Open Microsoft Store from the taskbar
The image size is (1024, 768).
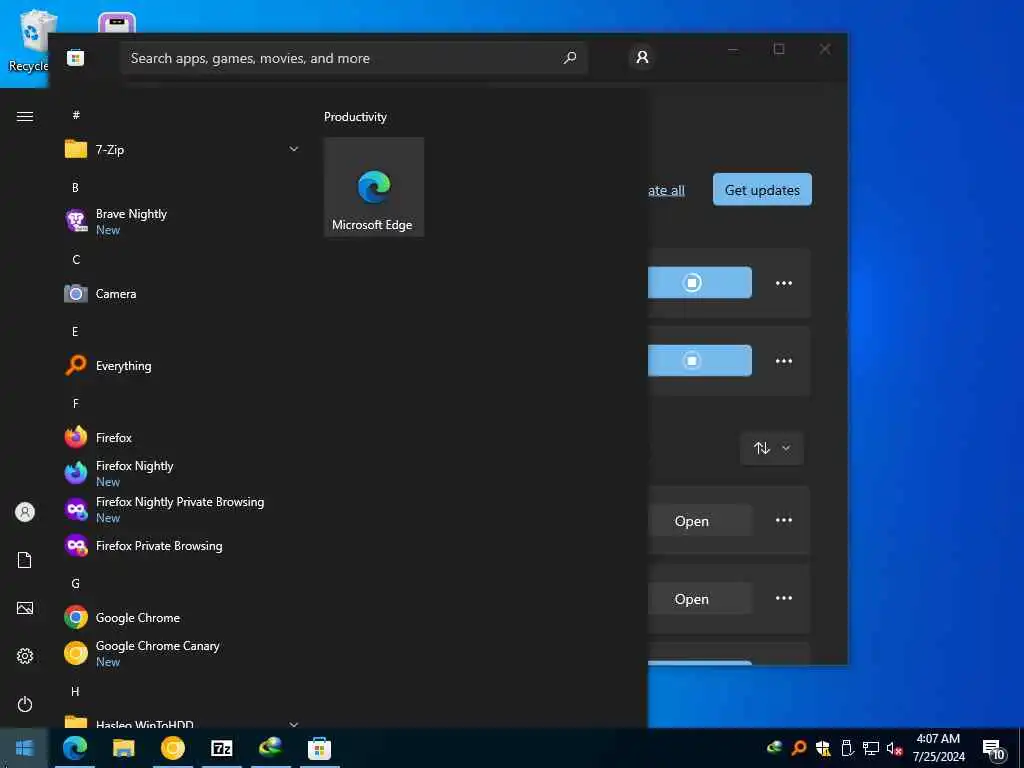coord(319,748)
